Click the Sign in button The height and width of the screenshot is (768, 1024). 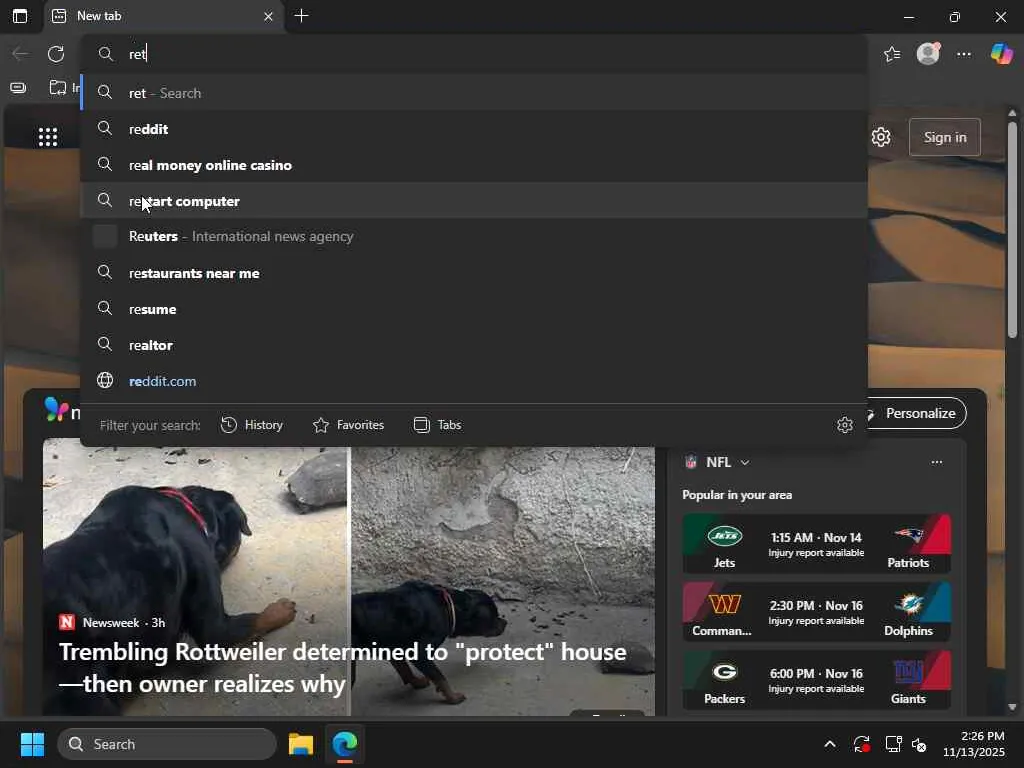click(945, 137)
